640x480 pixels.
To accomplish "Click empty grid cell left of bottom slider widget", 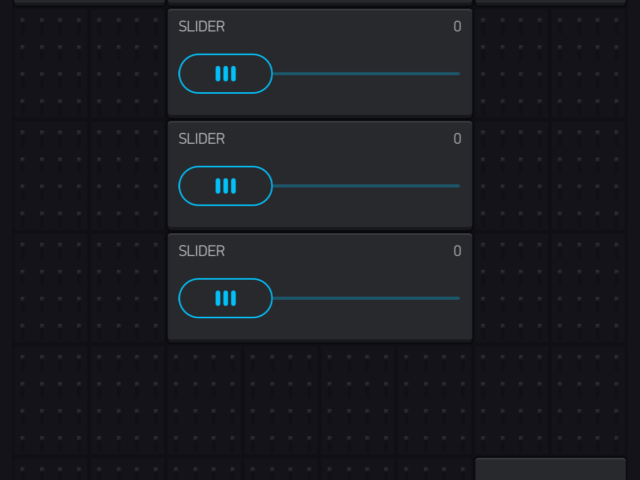I will [x=128, y=288].
